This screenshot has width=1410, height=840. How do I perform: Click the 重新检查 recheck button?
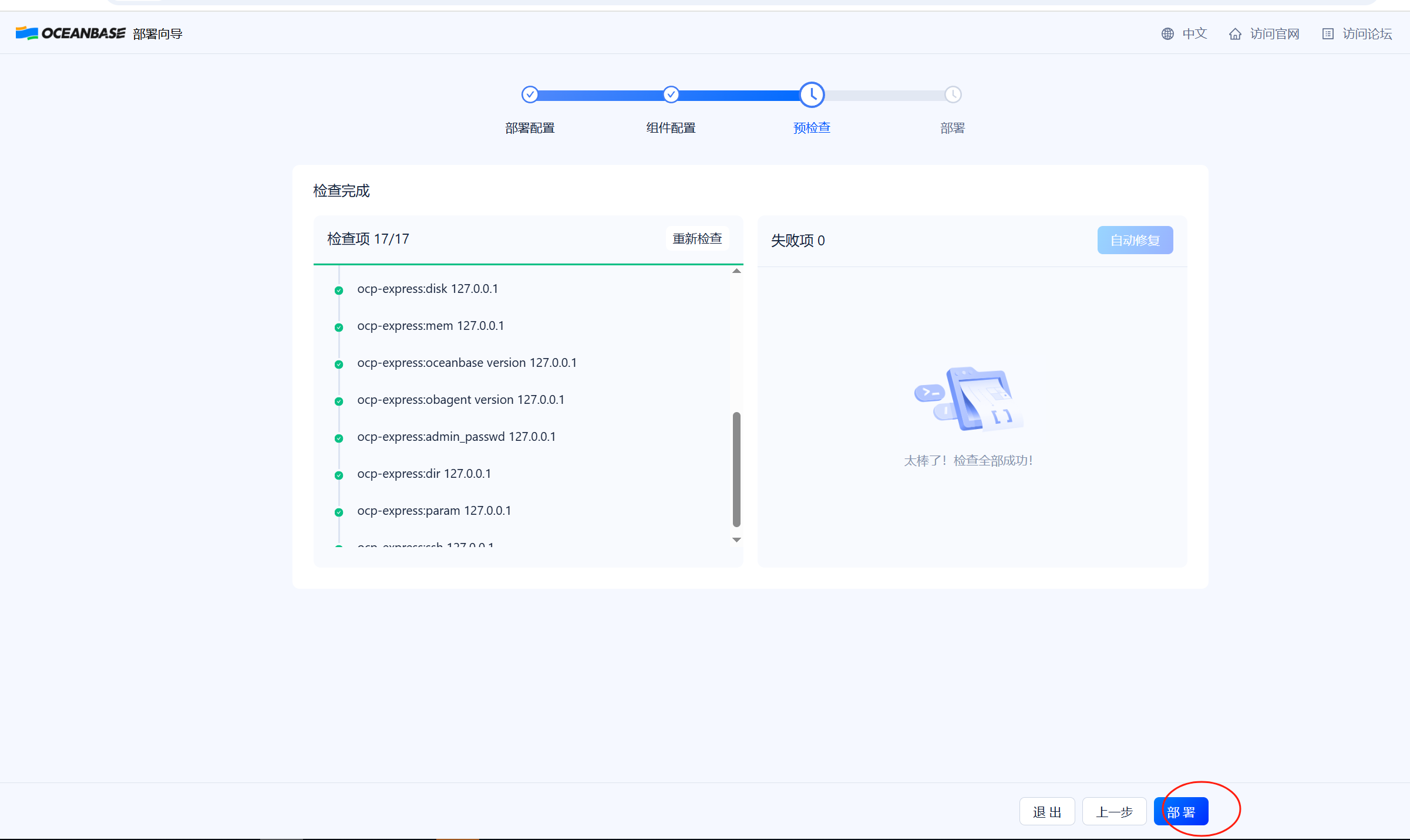(697, 238)
